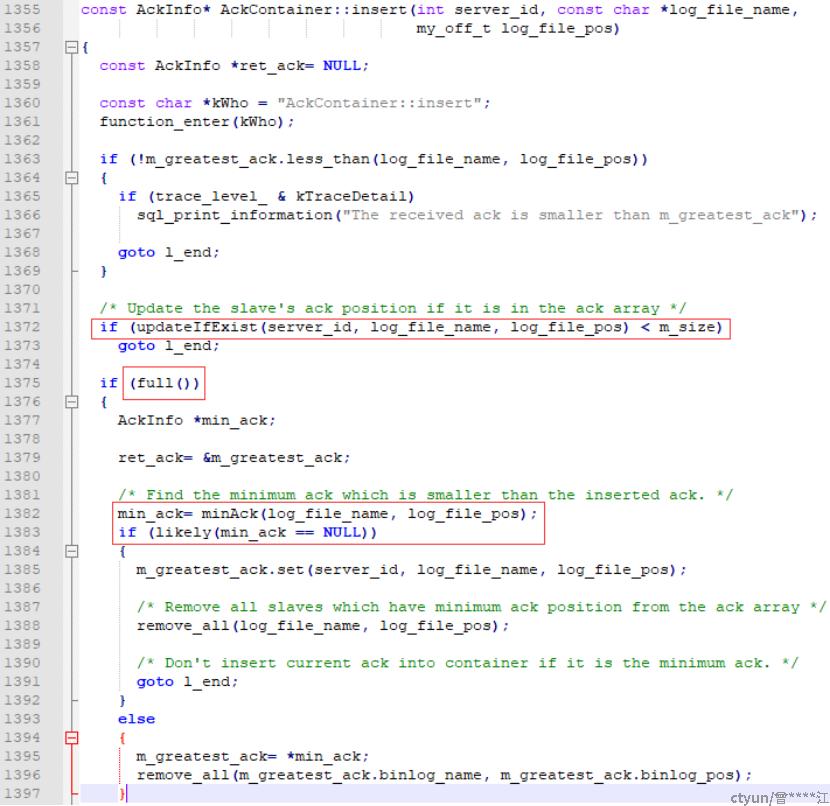Collapse the if(full()) block fold at line 1376
Viewport: 830px width, 806px height.
(71, 402)
